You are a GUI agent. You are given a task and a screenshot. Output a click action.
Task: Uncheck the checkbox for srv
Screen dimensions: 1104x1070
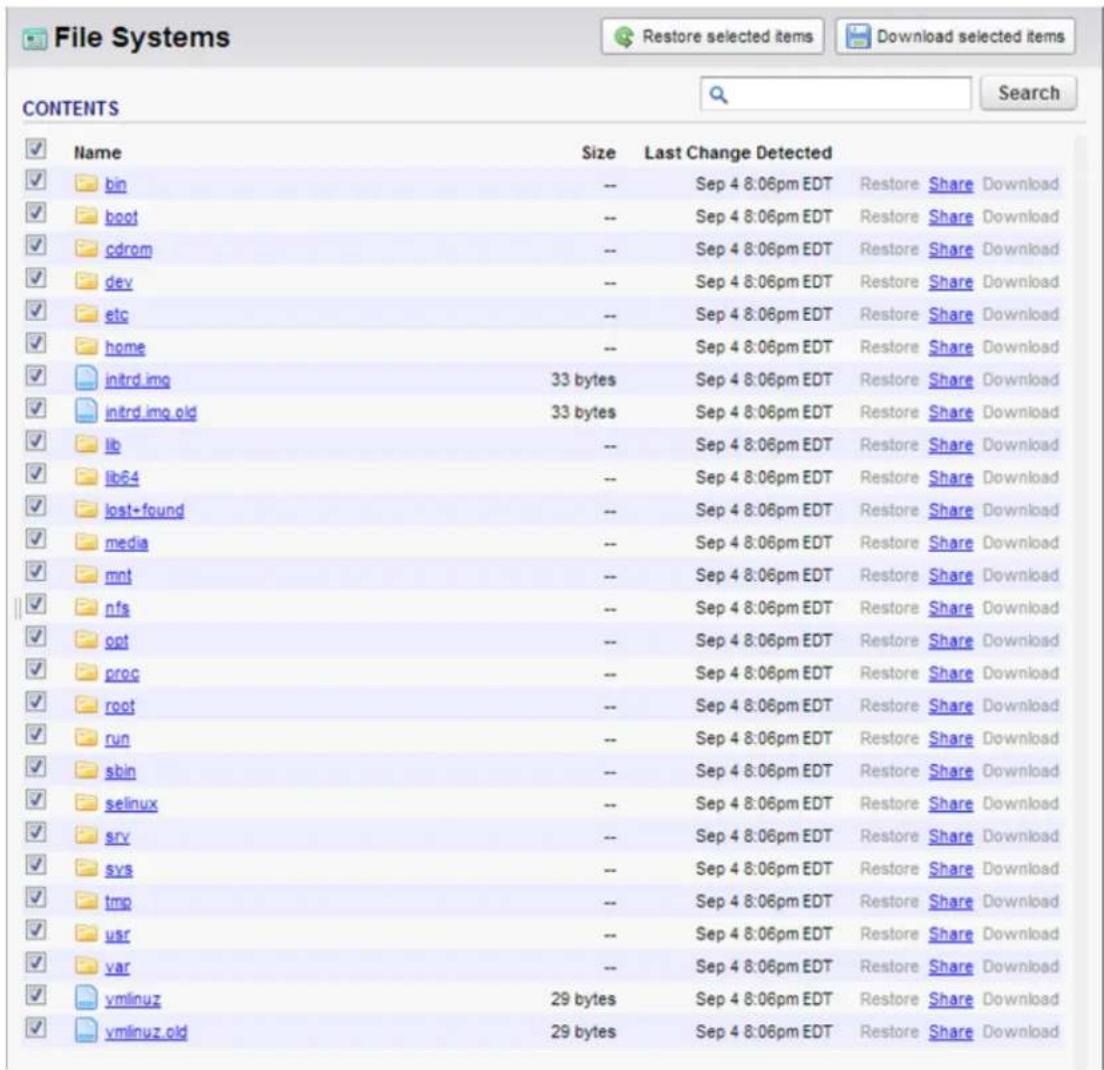36,832
